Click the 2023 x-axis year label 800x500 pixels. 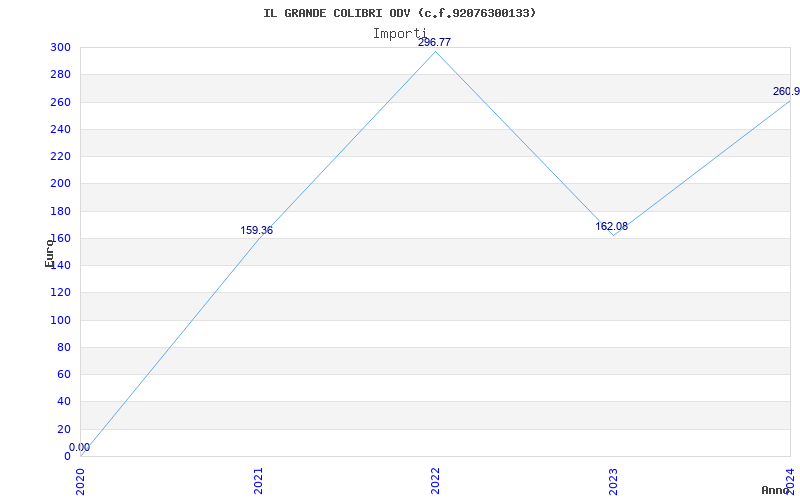pos(613,481)
